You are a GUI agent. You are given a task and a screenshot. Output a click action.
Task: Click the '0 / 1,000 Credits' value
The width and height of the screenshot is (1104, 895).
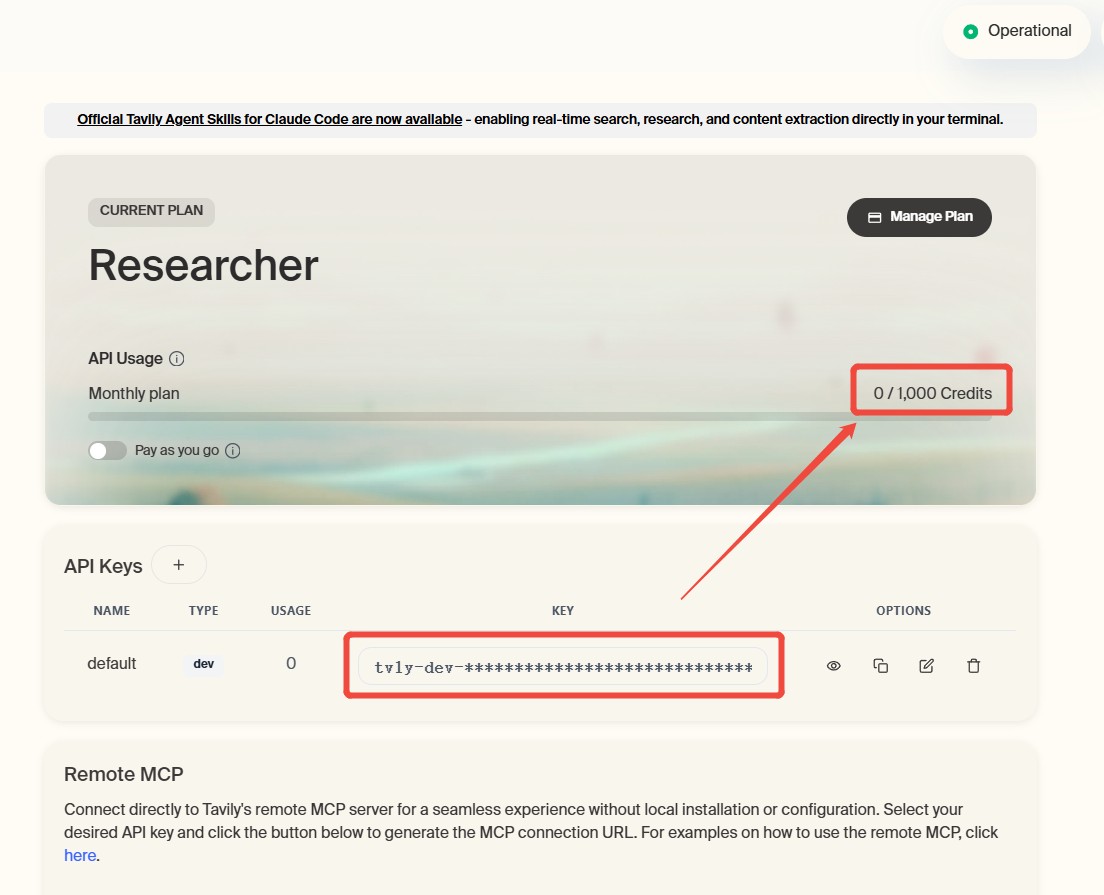pos(932,394)
